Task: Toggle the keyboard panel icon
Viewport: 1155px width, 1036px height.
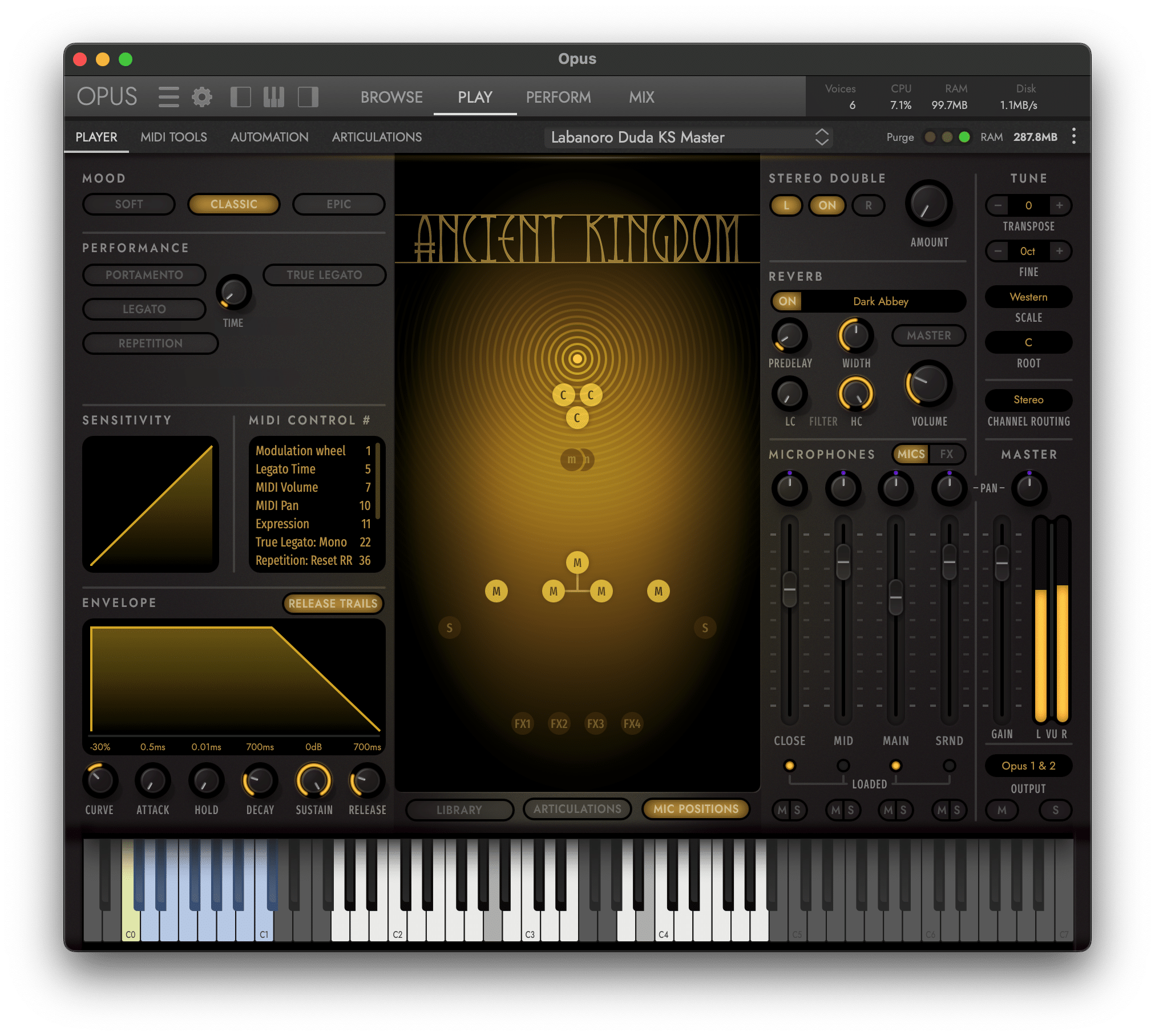Action: pos(274,97)
